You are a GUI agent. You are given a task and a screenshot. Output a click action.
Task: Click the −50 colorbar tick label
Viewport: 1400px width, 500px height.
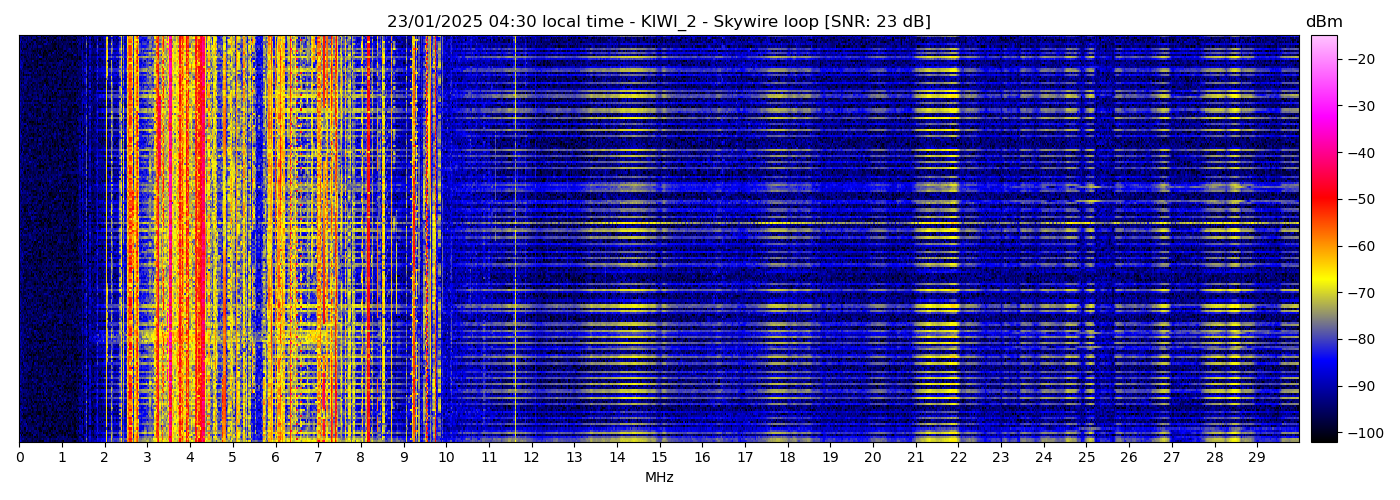tap(1360, 199)
